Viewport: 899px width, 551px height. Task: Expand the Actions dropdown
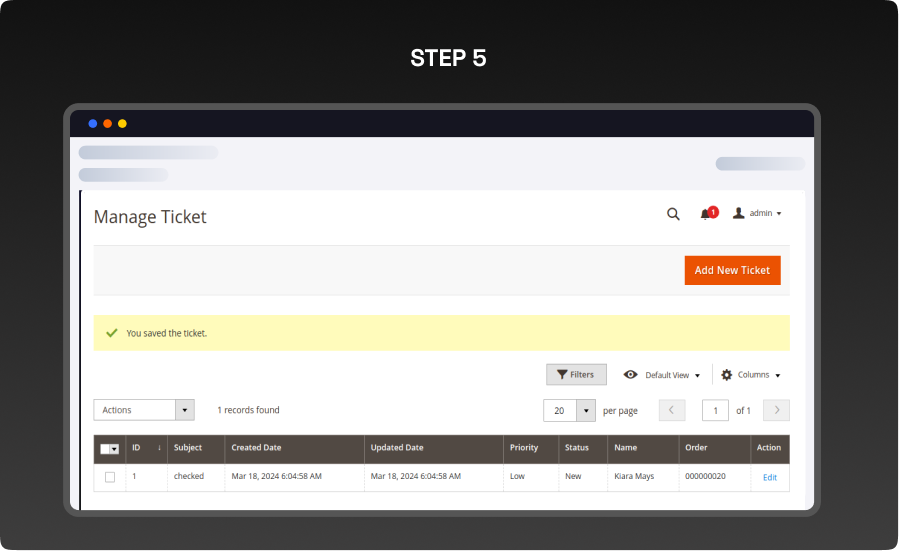pyautogui.click(x=184, y=410)
